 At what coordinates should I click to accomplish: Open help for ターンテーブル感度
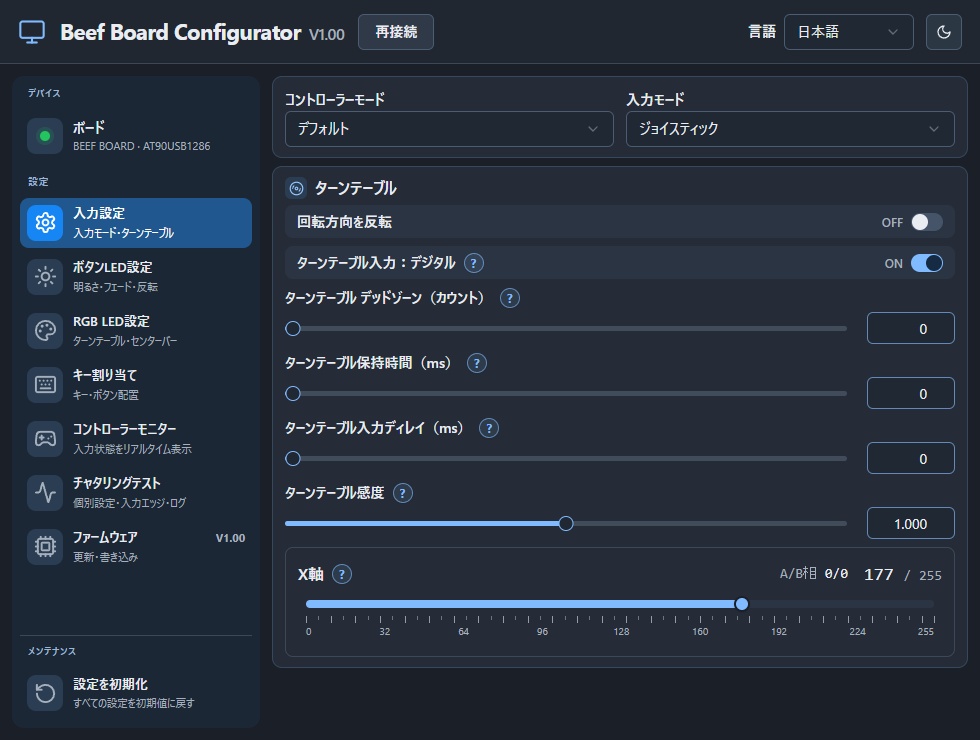click(402, 493)
